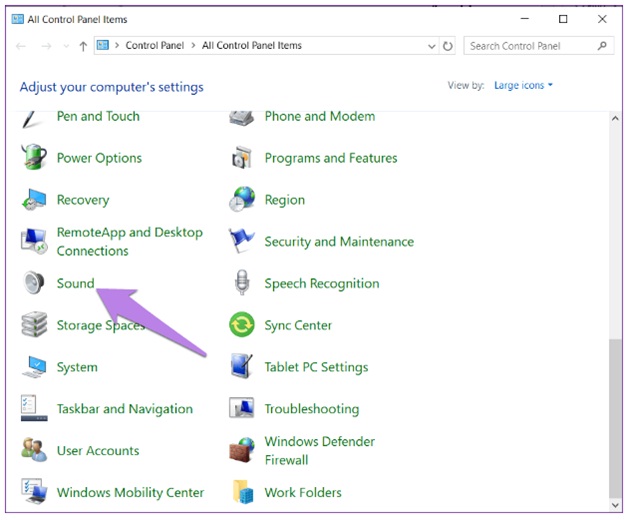Click the Recovery icon

tap(34, 199)
